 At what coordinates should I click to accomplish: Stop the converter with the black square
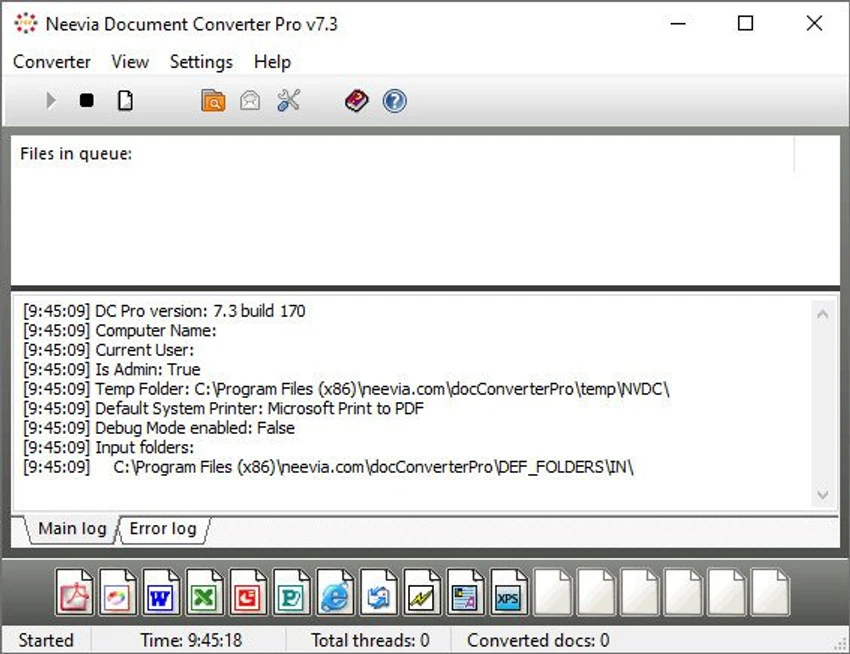point(86,100)
